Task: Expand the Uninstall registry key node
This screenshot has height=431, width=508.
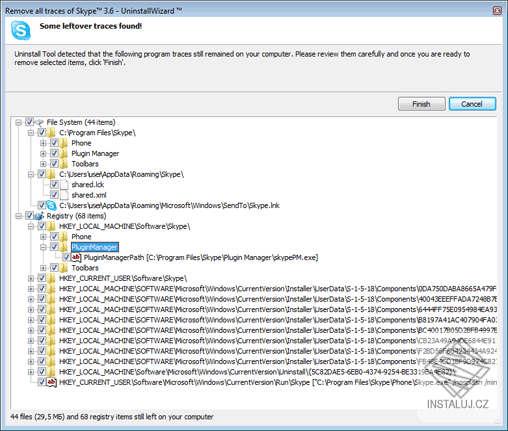Action: [x=31, y=372]
